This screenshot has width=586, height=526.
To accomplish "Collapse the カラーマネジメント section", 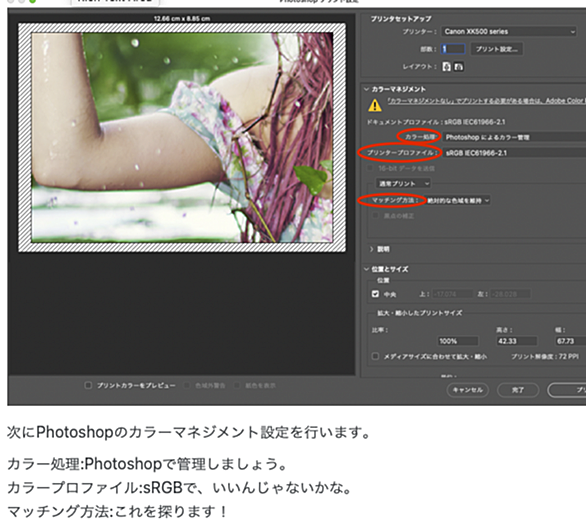I will (366, 89).
